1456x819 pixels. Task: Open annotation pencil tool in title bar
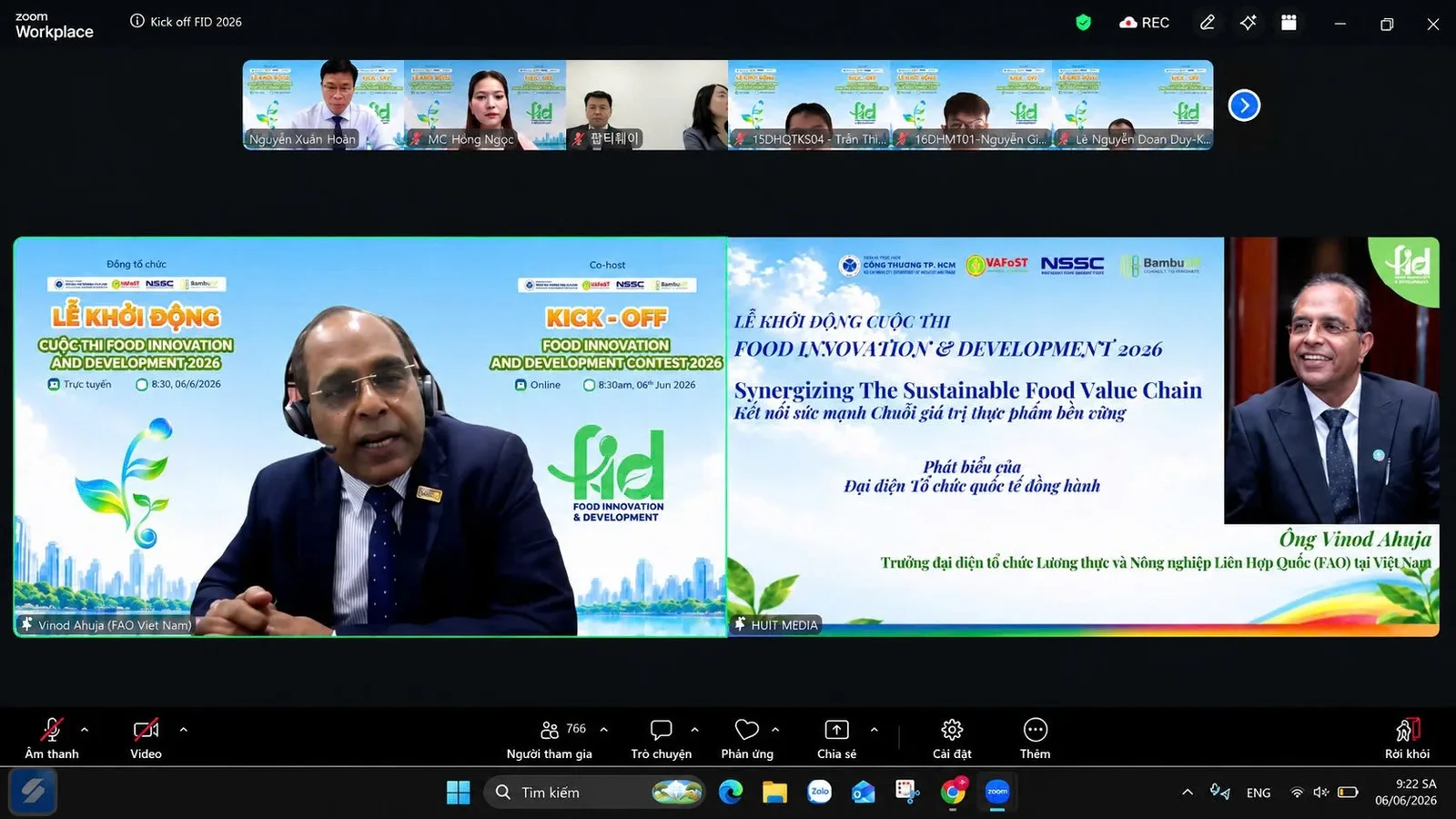(x=1208, y=23)
